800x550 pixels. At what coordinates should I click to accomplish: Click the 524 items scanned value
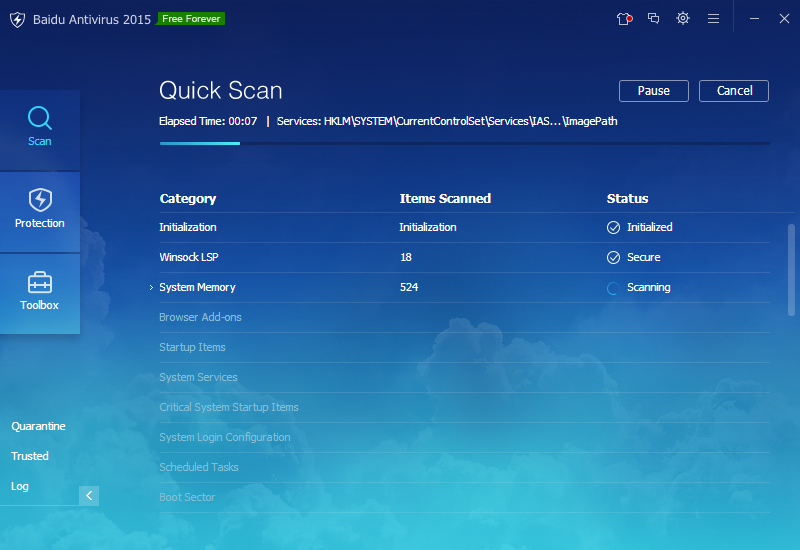coord(409,287)
